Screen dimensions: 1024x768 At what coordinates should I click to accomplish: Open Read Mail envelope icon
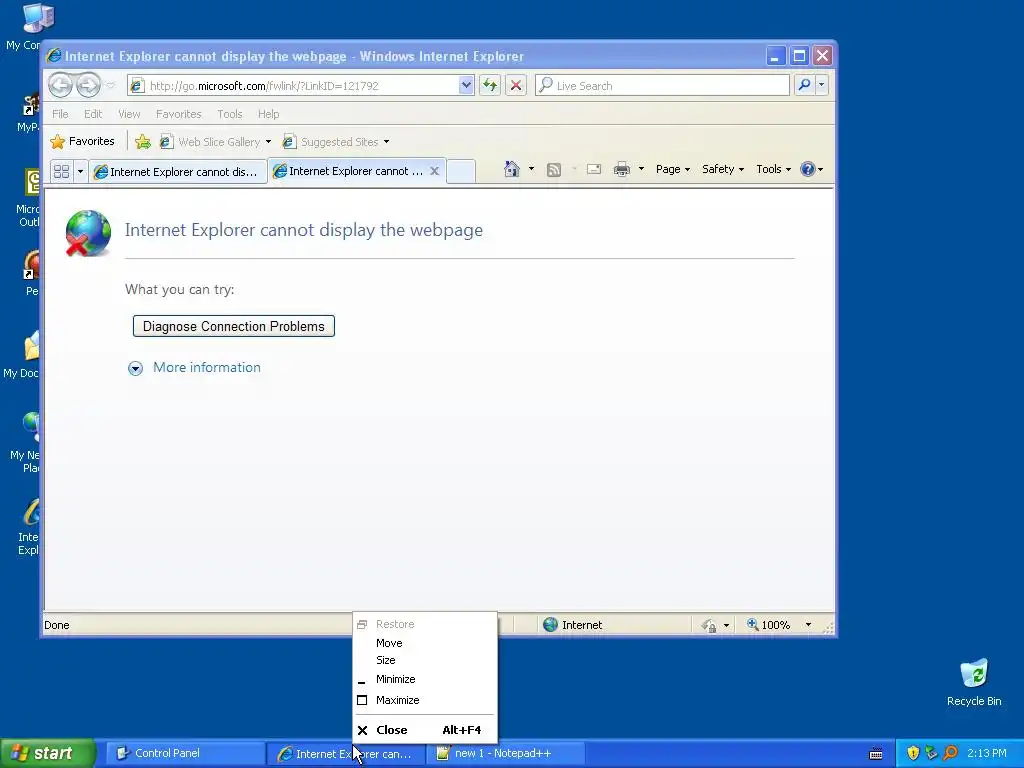(x=594, y=169)
